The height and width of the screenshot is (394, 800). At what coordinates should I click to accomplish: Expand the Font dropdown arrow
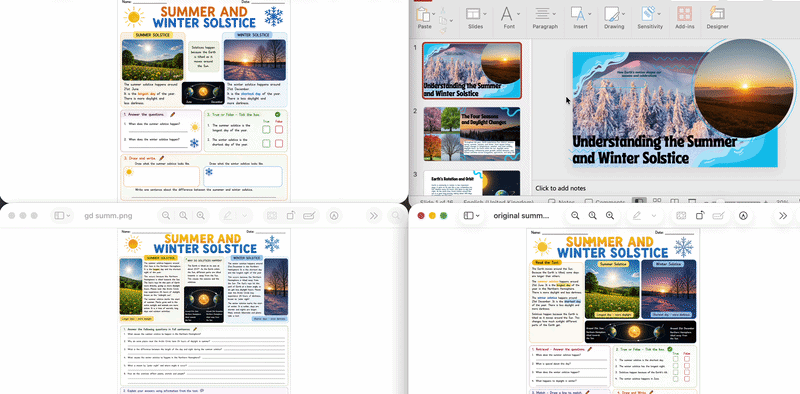pyautogui.click(x=518, y=14)
